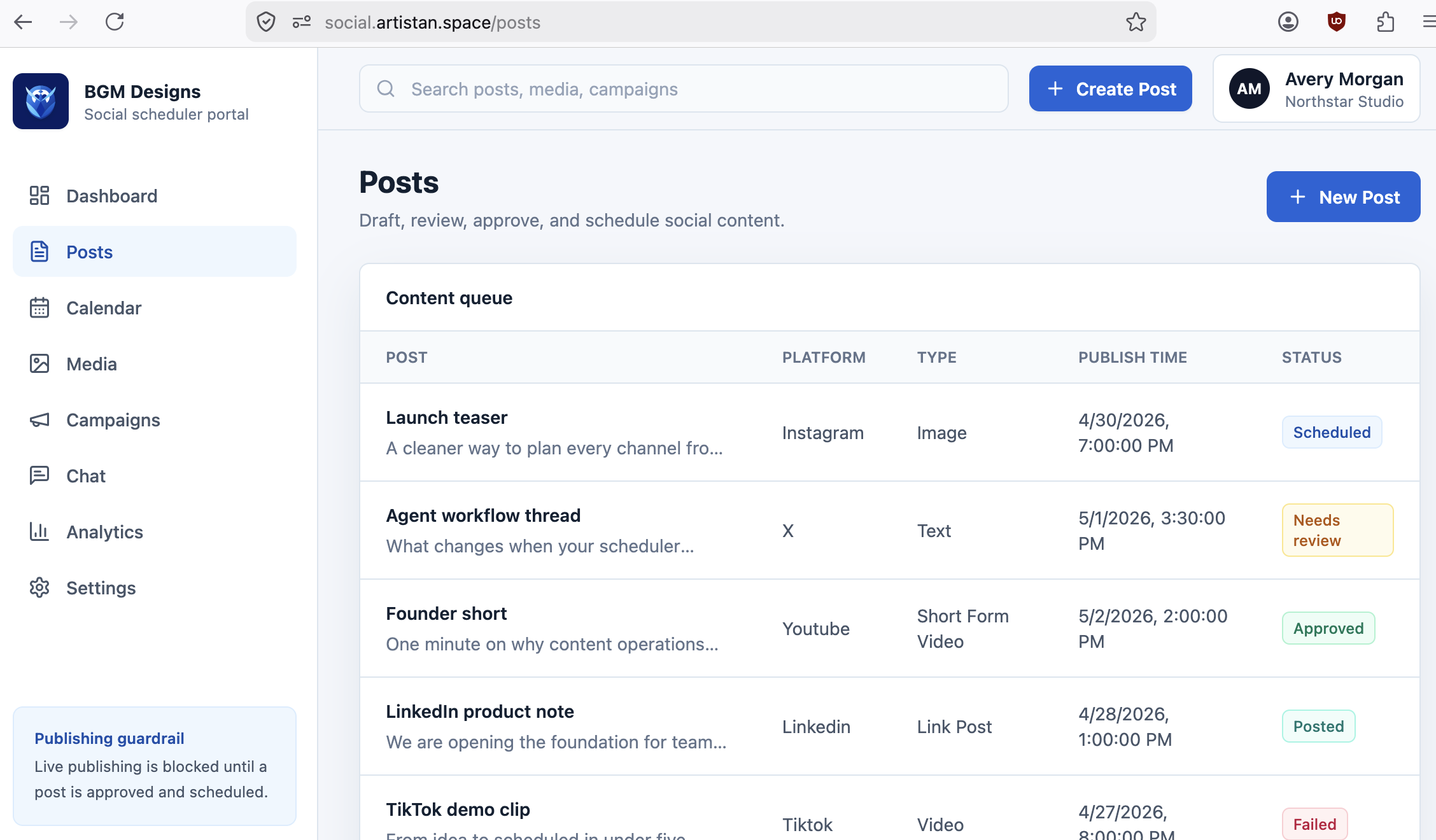Screen dimensions: 1436x840
Task: Open the Founder short post
Action: point(446,613)
